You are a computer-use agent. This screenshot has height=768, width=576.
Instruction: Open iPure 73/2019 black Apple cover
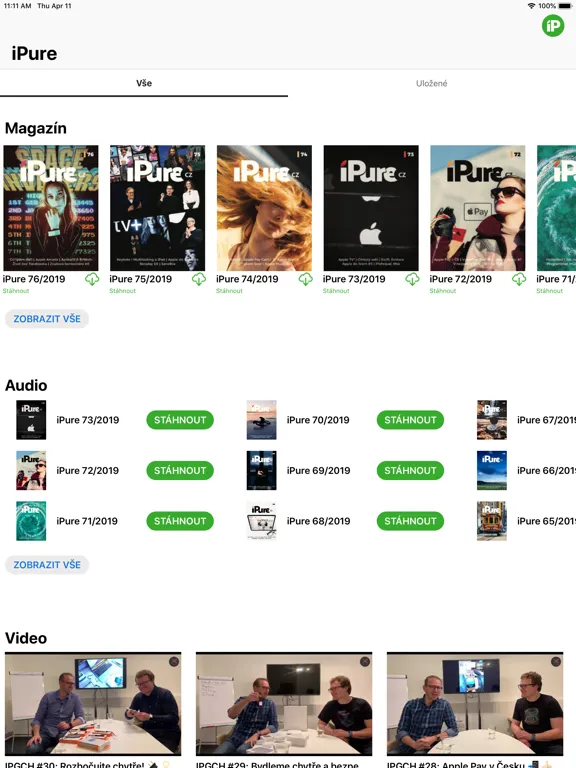point(371,208)
